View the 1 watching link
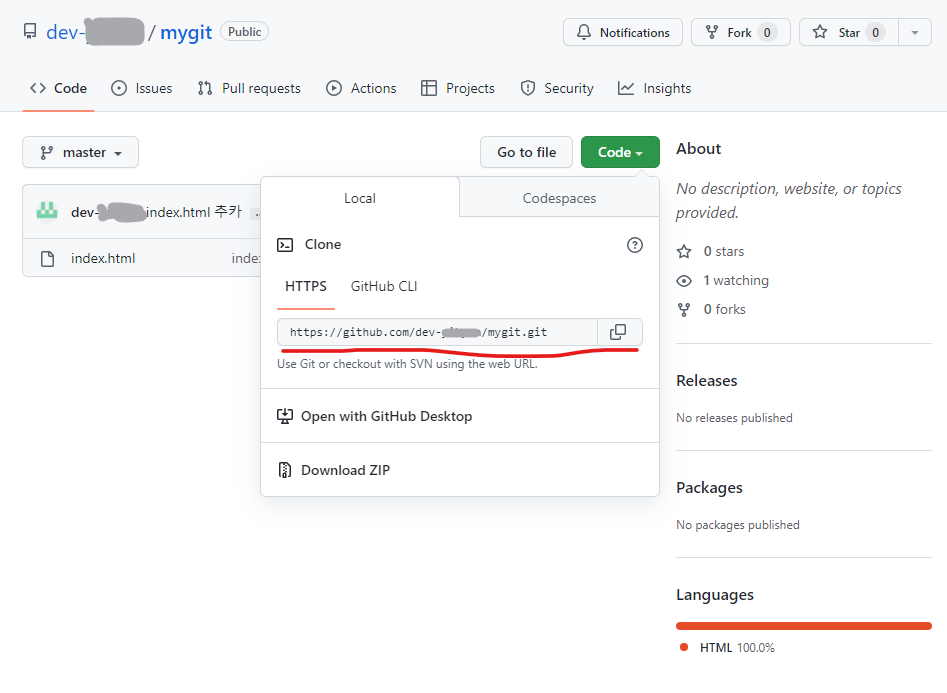 coord(736,280)
